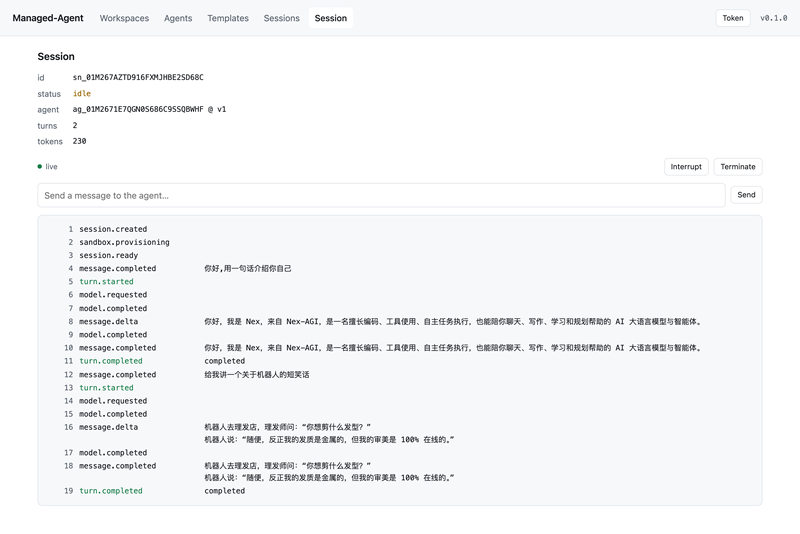The image size is (800, 534).
Task: Click the agent id with v1
Action: click(x=149, y=109)
